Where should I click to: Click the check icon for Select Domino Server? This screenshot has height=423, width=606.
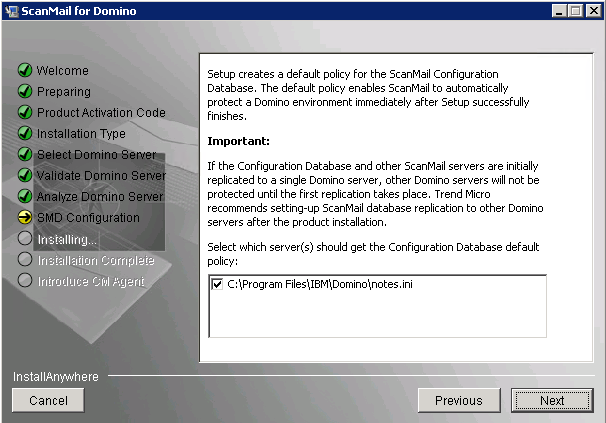[25, 155]
